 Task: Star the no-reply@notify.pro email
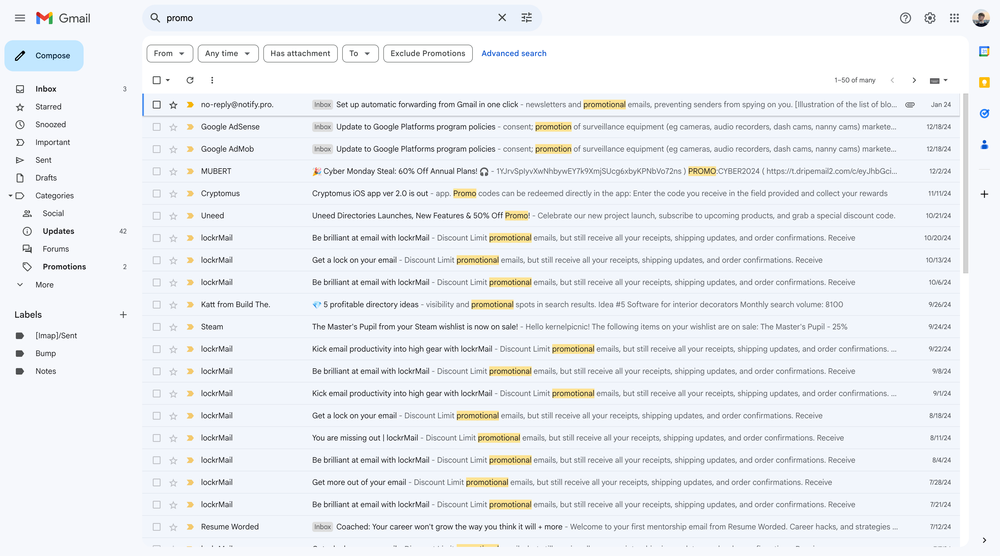173,105
